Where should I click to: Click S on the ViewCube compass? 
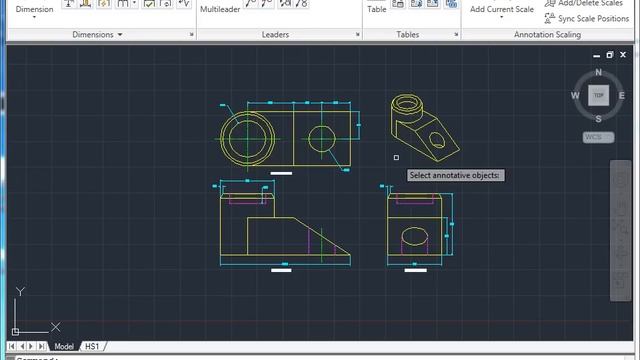pyautogui.click(x=598, y=119)
